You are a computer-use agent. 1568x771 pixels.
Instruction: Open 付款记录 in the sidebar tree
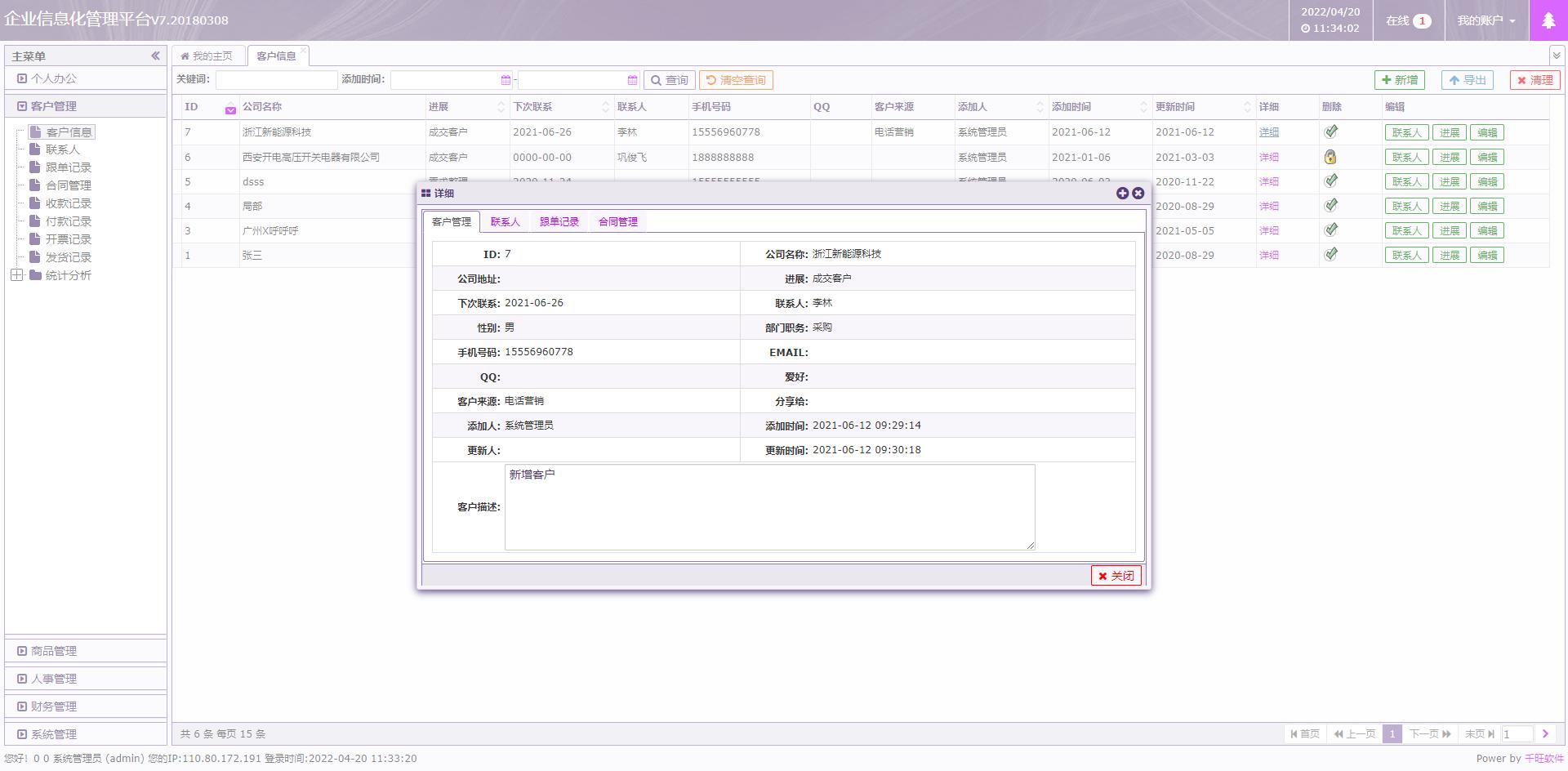pos(69,221)
